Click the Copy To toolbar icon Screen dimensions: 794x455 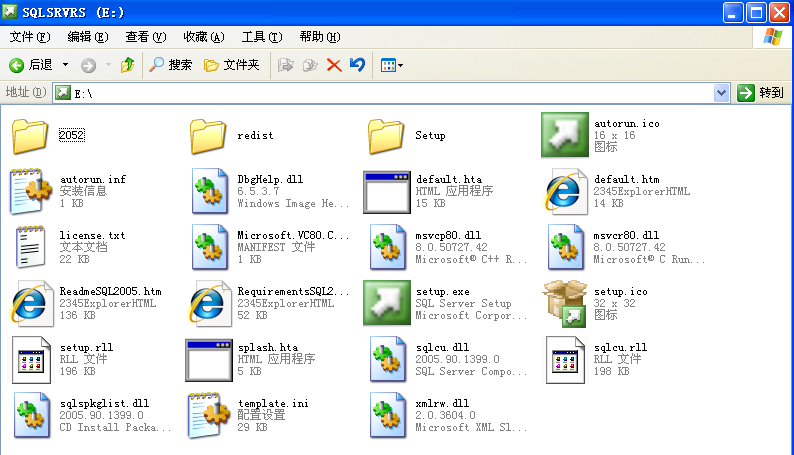pos(310,65)
